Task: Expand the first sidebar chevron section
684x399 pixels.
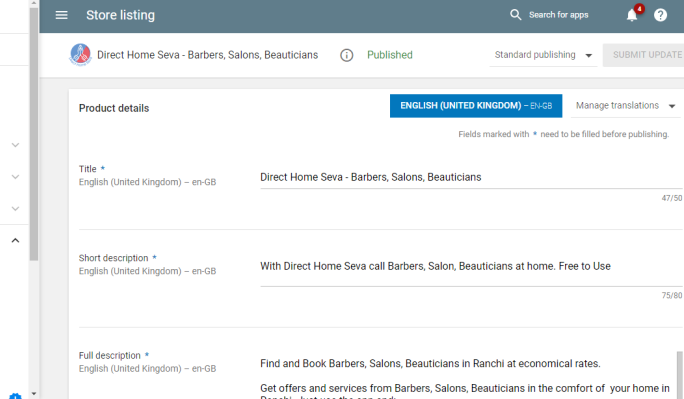Action: pos(15,145)
